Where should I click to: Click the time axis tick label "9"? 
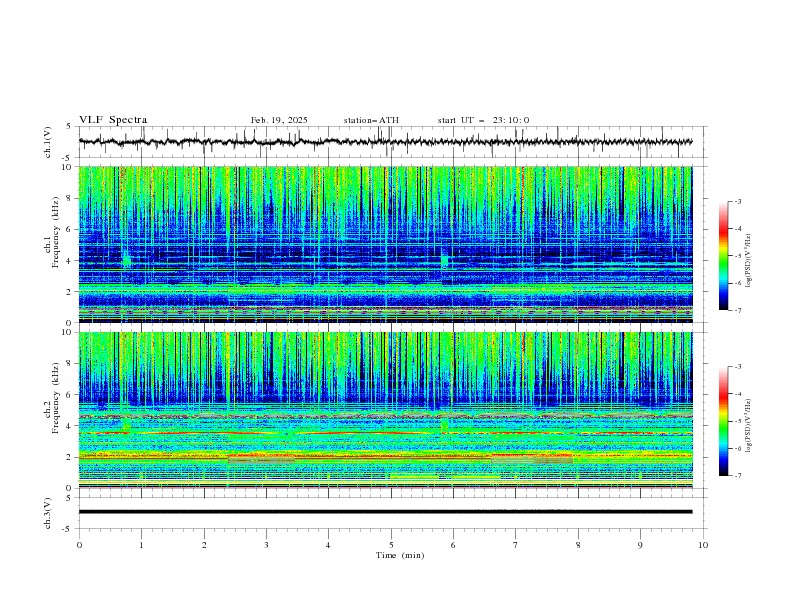coord(640,545)
